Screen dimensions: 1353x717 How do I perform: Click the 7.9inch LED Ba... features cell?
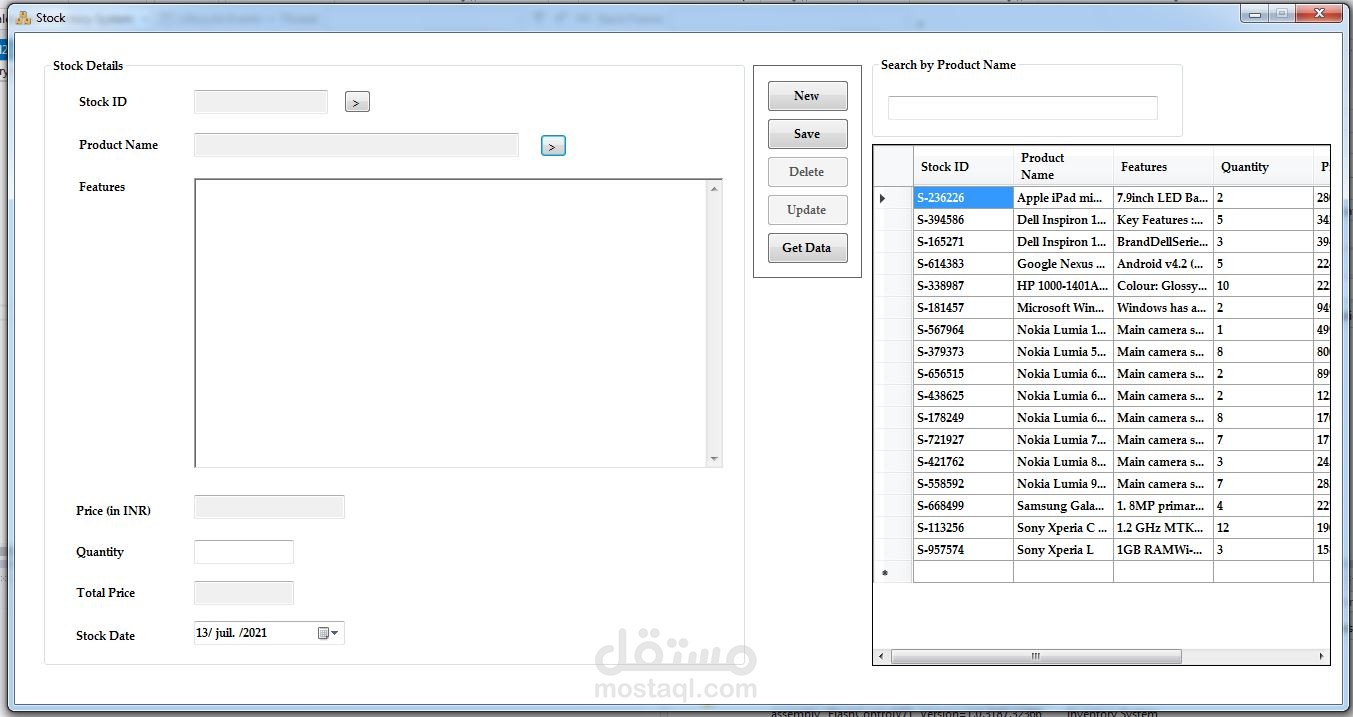(x=1163, y=198)
